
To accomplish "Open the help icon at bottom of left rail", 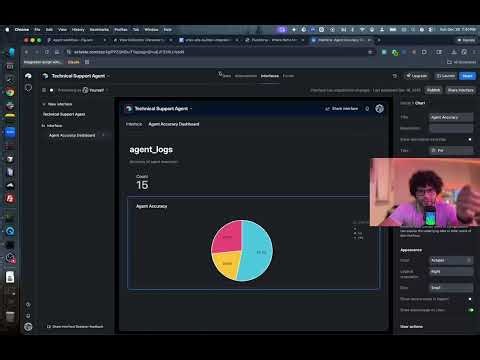I will pyautogui.click(x=28, y=304).
